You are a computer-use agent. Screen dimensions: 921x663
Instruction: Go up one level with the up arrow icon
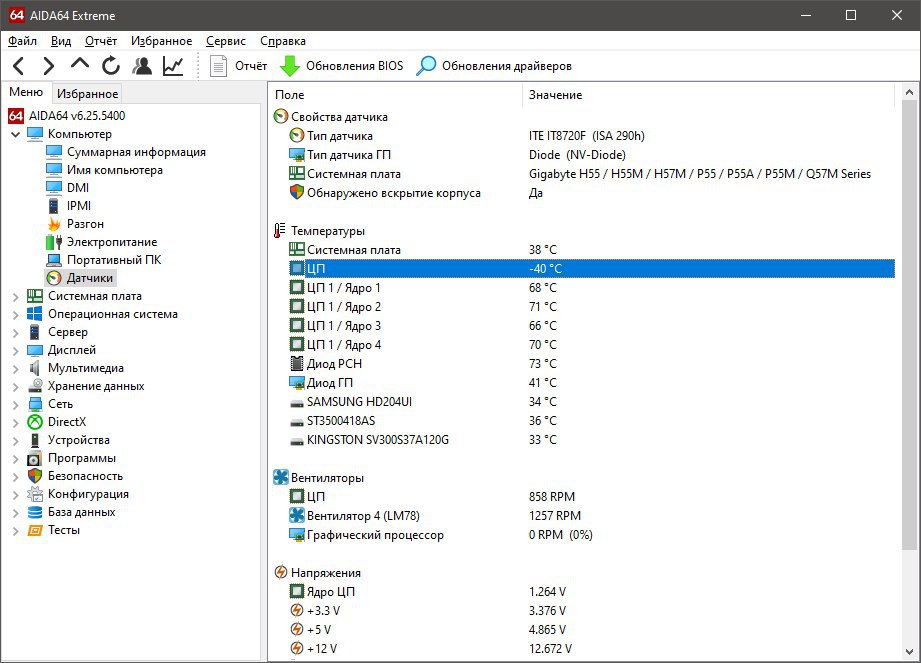click(x=80, y=63)
